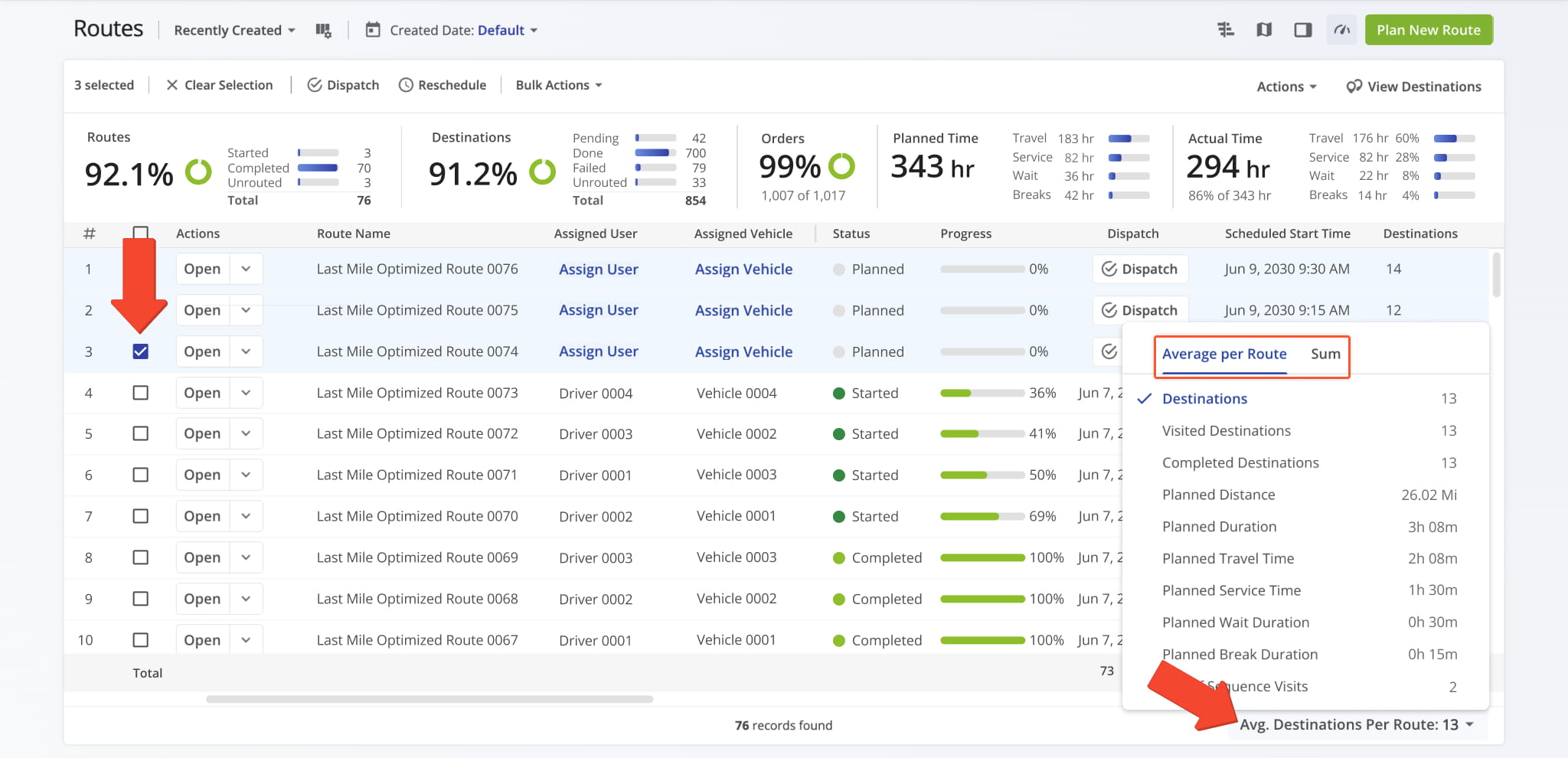
Task: Open the timeline view icon in the header
Action: click(1226, 30)
